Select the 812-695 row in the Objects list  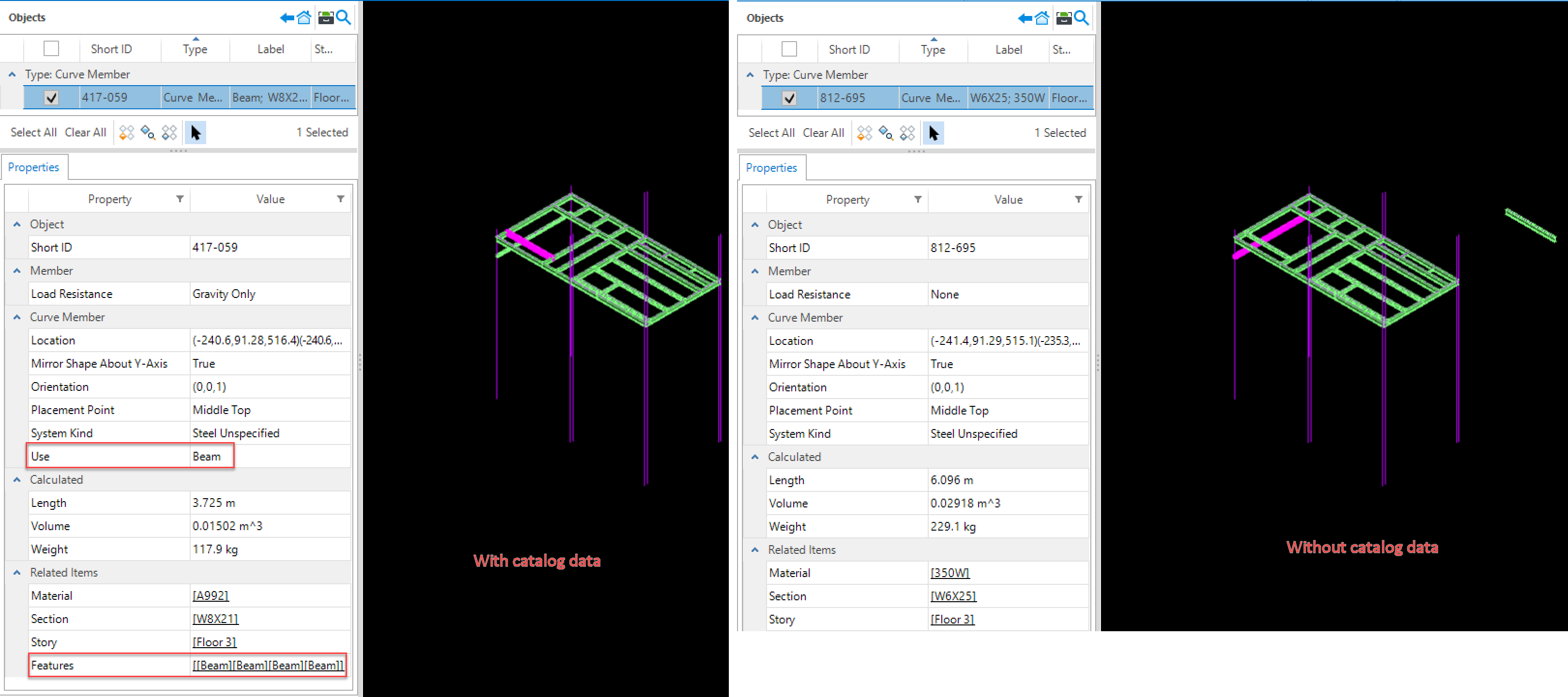(x=927, y=99)
